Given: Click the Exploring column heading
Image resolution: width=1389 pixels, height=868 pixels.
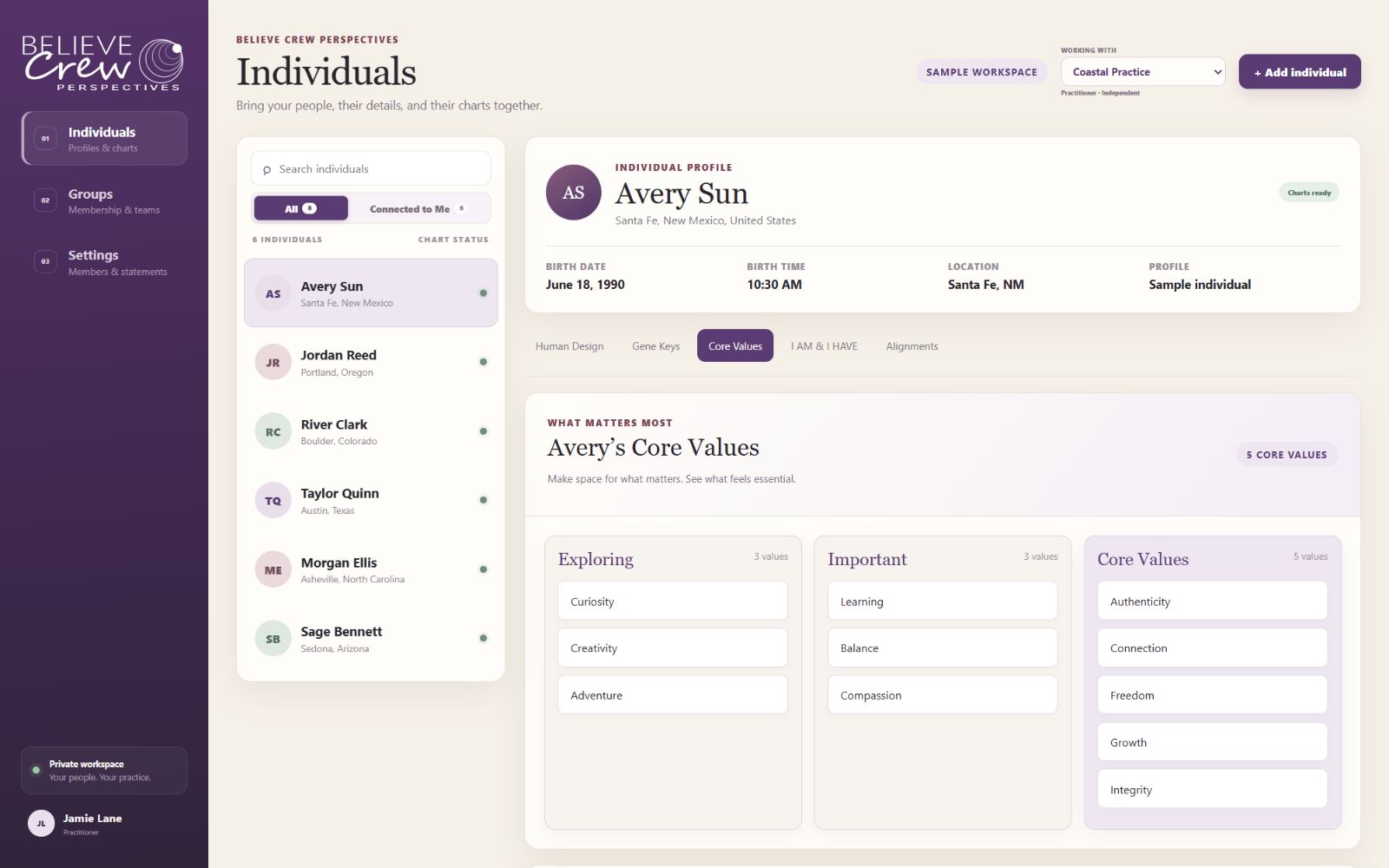Looking at the screenshot, I should [x=596, y=559].
